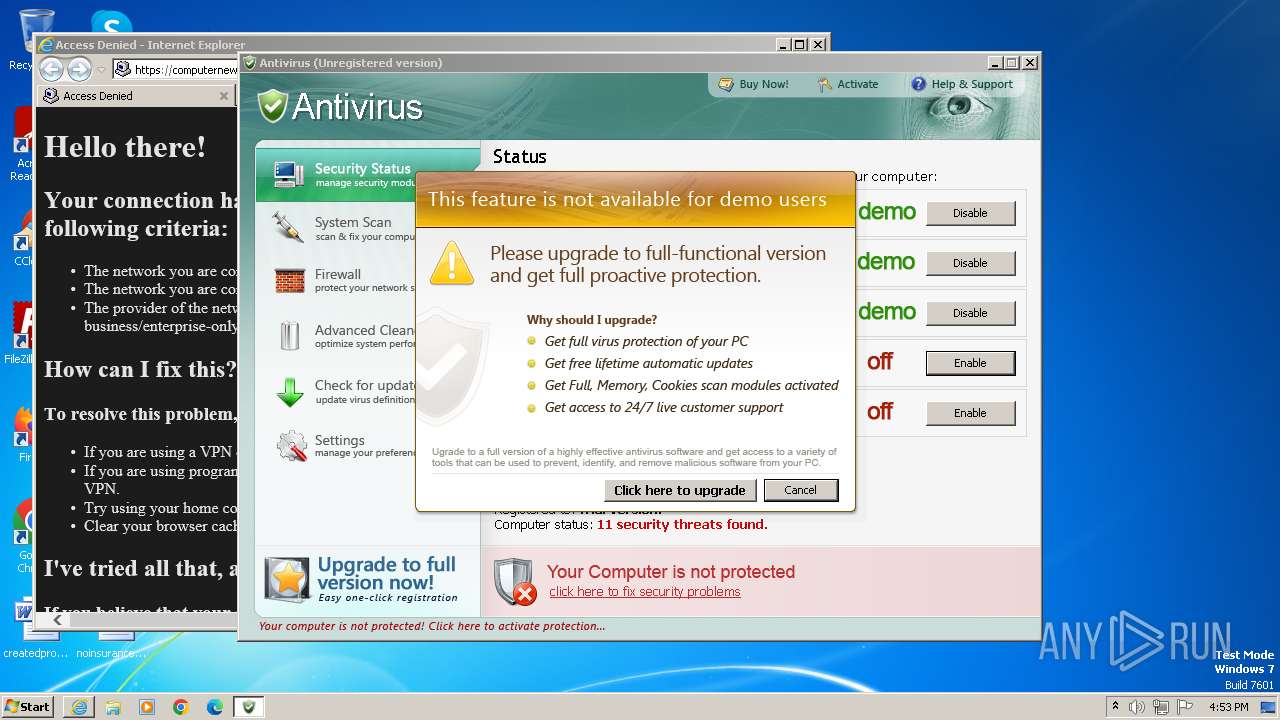The image size is (1280, 720).
Task: Show hidden tray icons arrow
Action: coord(1115,706)
